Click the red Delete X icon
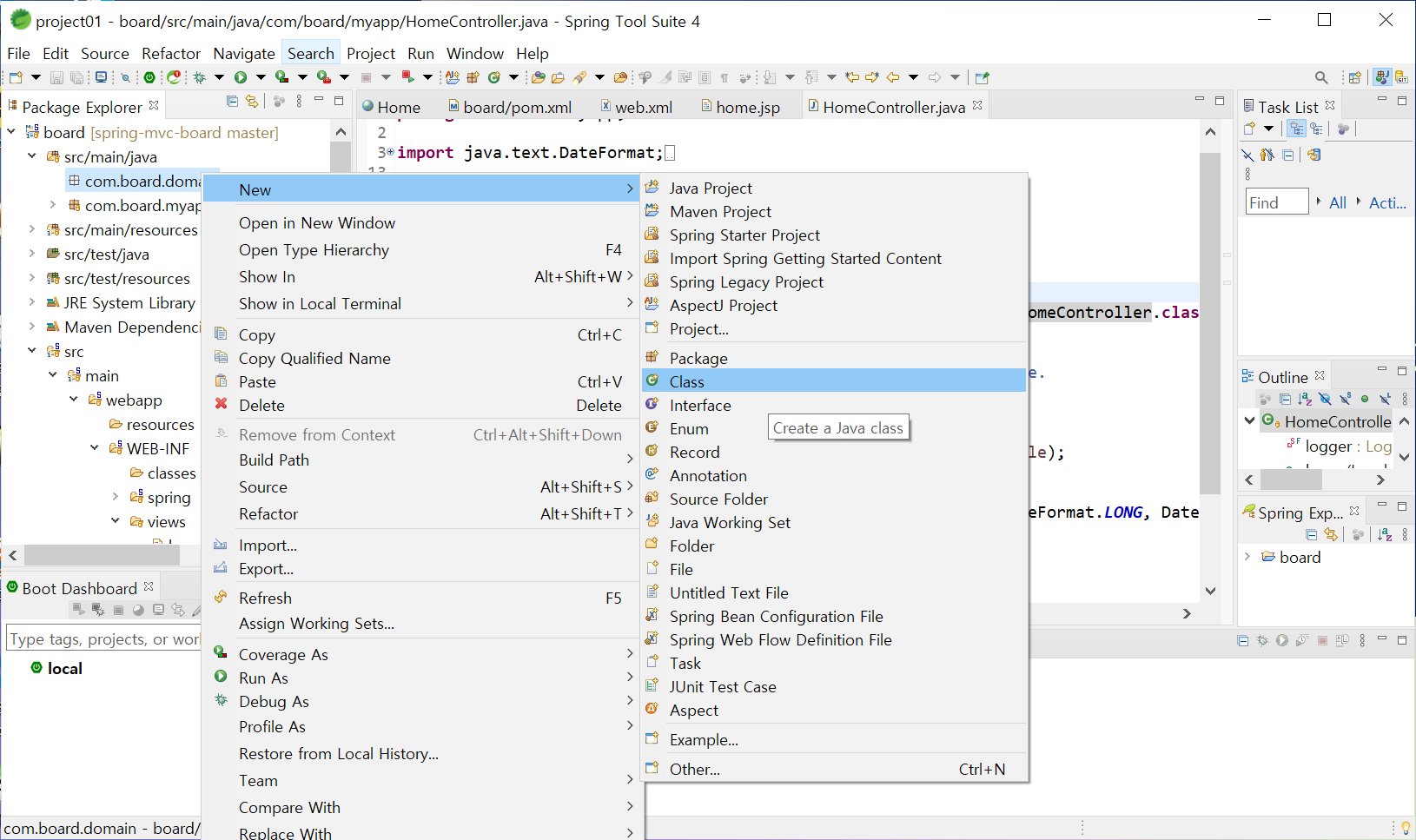 point(222,404)
